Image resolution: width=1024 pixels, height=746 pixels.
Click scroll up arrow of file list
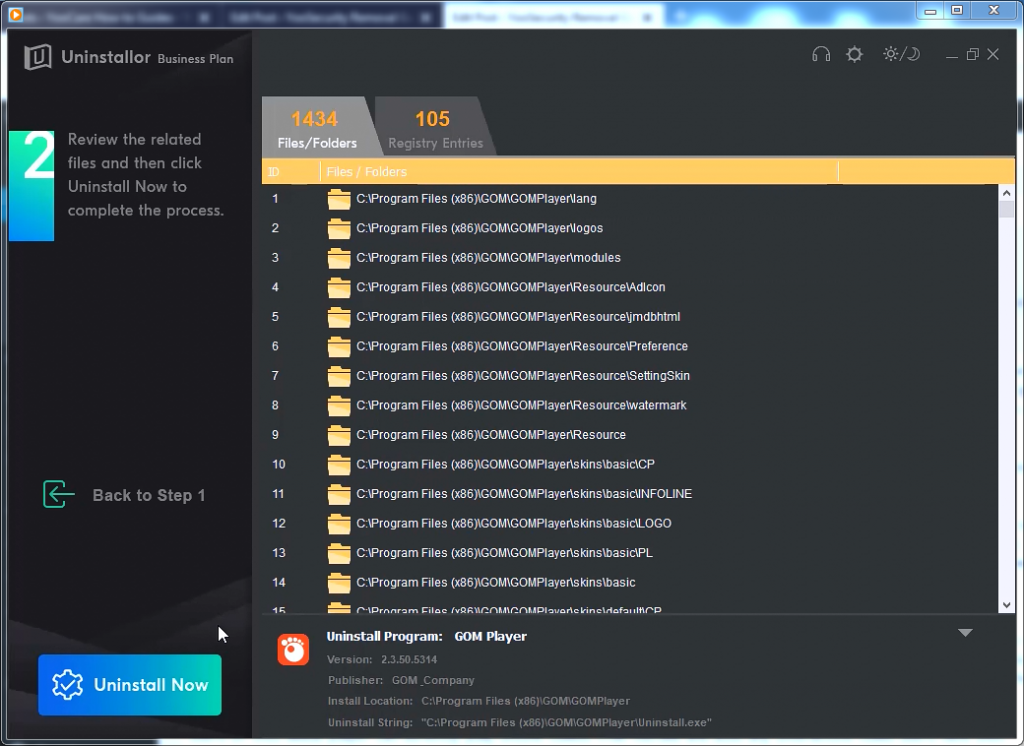tap(1006, 193)
